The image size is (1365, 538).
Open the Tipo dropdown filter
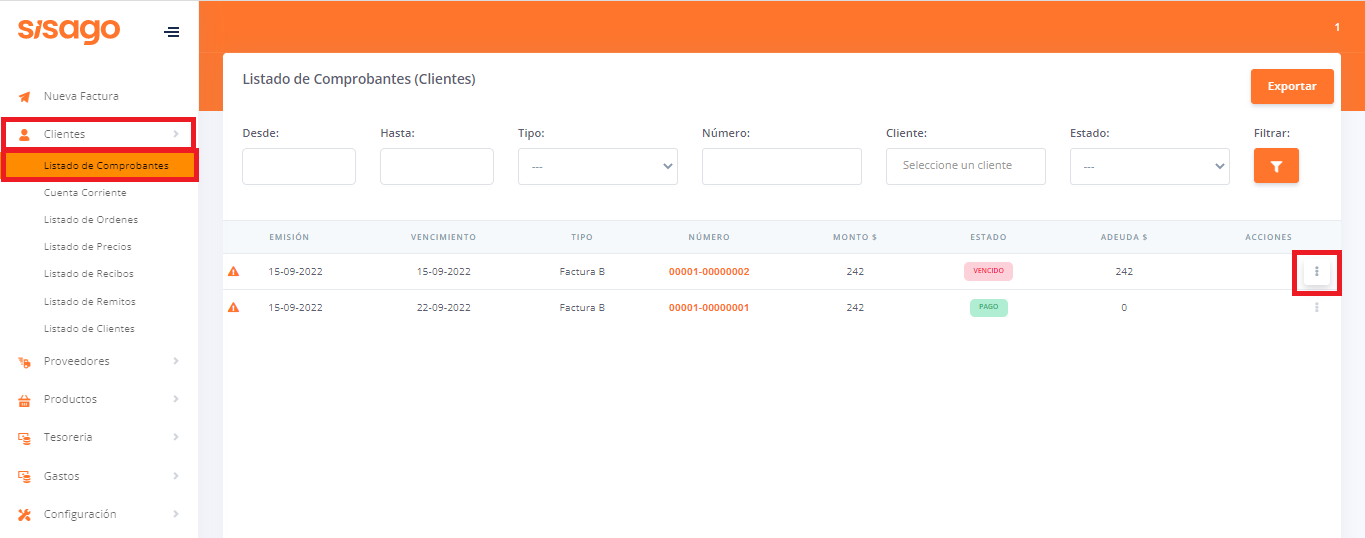597,166
